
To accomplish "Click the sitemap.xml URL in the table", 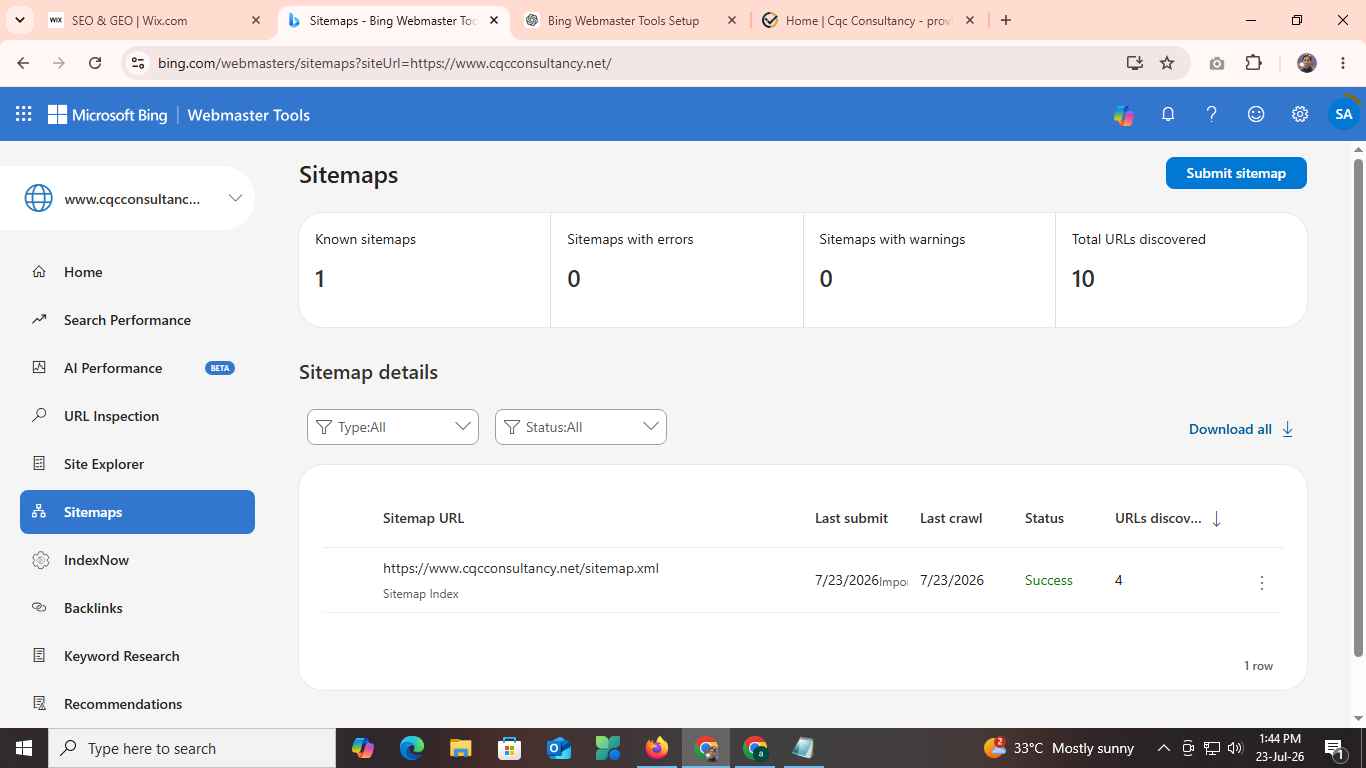I will point(521,568).
